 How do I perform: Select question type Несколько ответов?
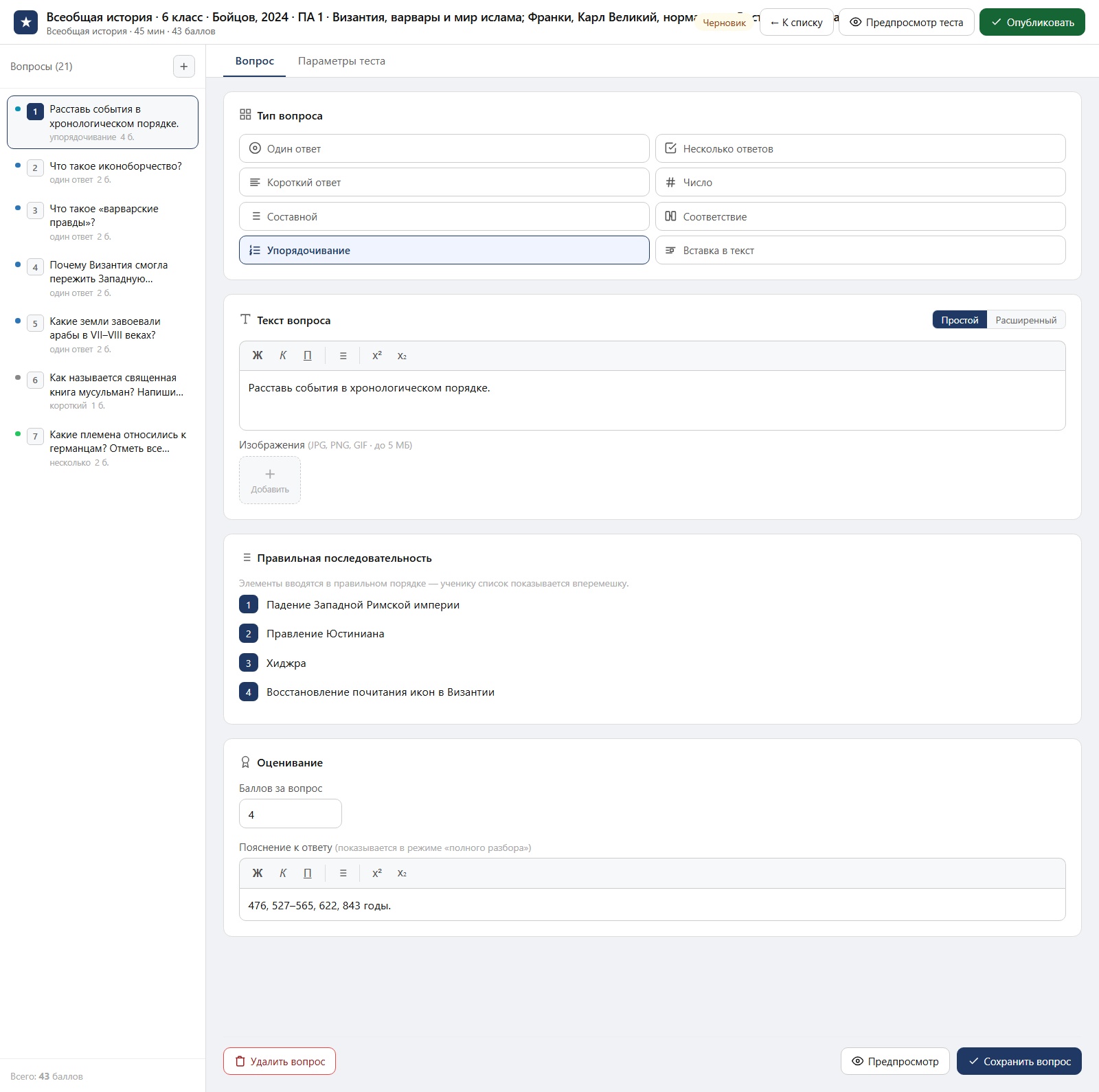click(861, 148)
